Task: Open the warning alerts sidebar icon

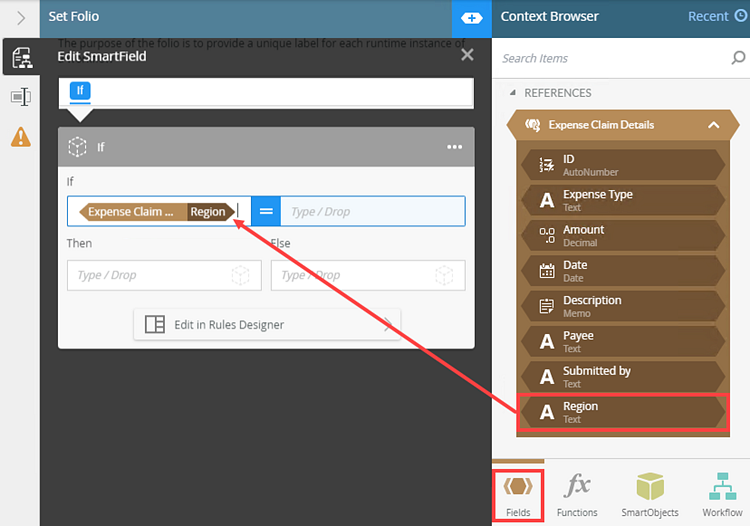Action: coord(21,137)
